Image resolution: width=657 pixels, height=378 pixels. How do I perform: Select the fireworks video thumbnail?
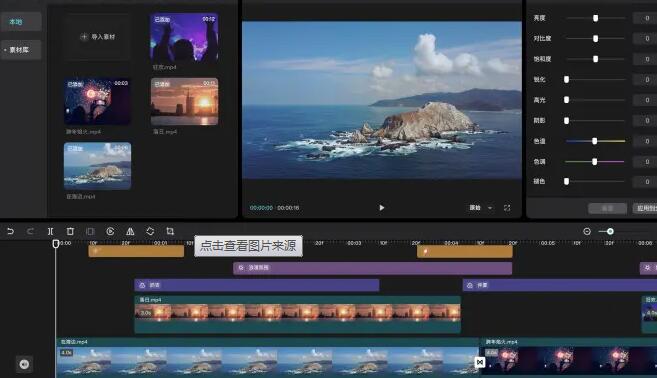point(97,101)
